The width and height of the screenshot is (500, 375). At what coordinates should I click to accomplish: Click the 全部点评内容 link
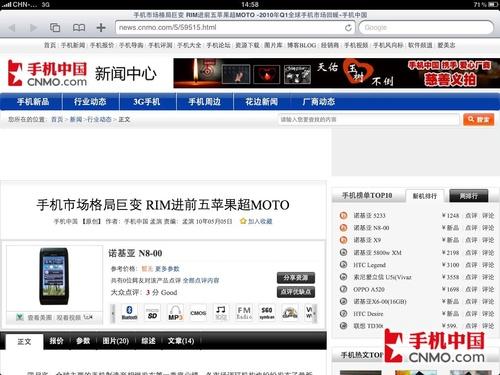coord(201,280)
